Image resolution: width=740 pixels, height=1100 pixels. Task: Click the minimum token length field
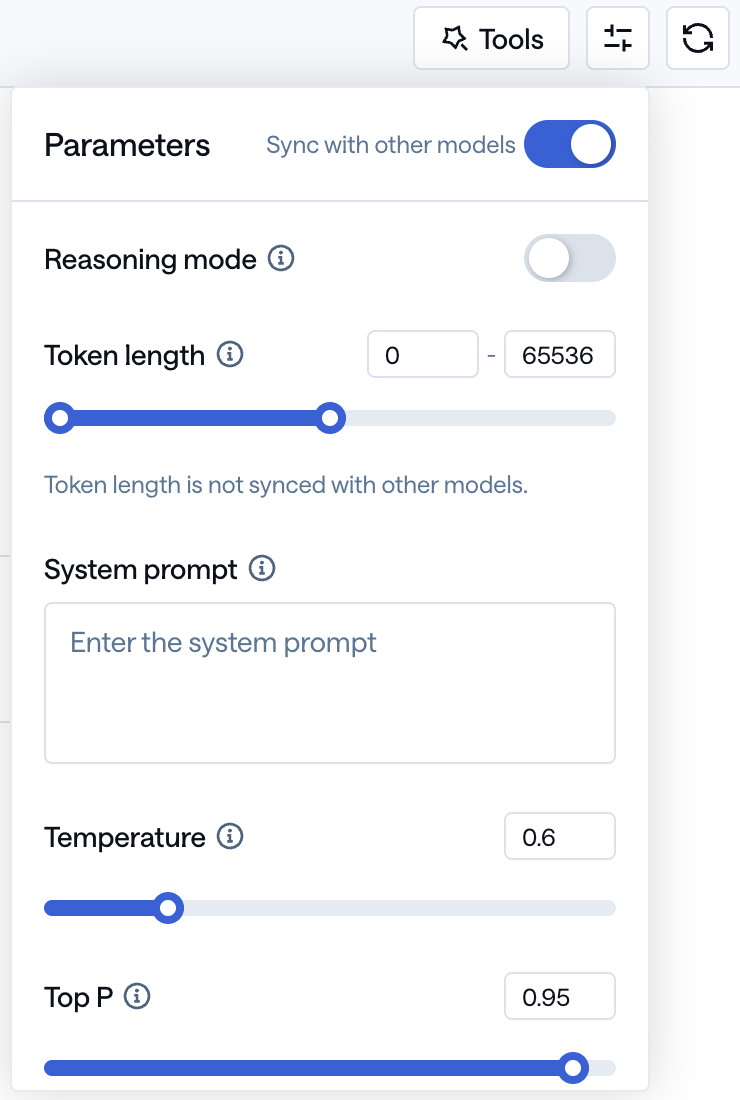pos(422,355)
